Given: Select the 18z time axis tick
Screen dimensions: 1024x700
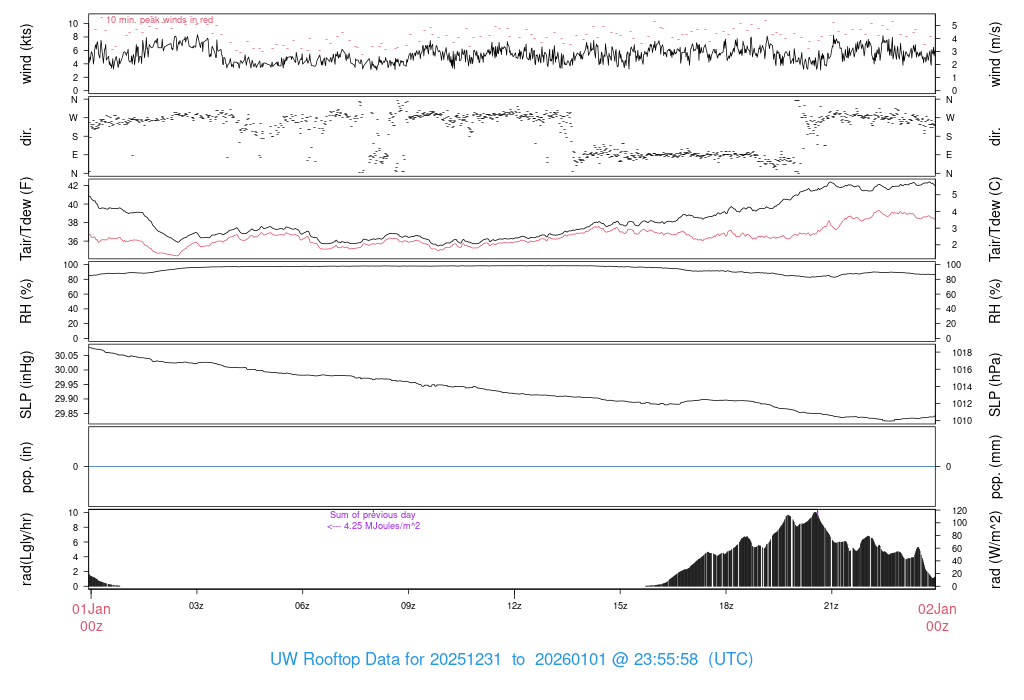Looking at the screenshot, I should [726, 606].
